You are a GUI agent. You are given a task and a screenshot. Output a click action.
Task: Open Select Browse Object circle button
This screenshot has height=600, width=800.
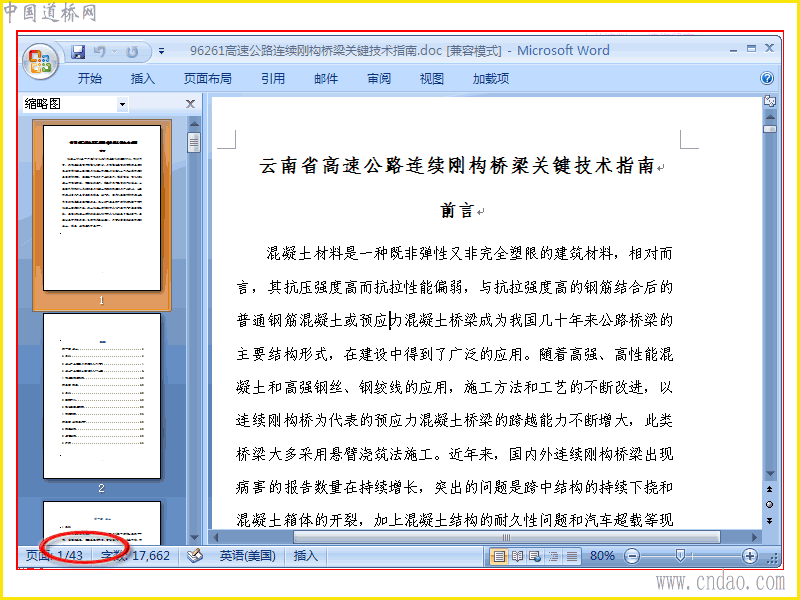point(769,505)
